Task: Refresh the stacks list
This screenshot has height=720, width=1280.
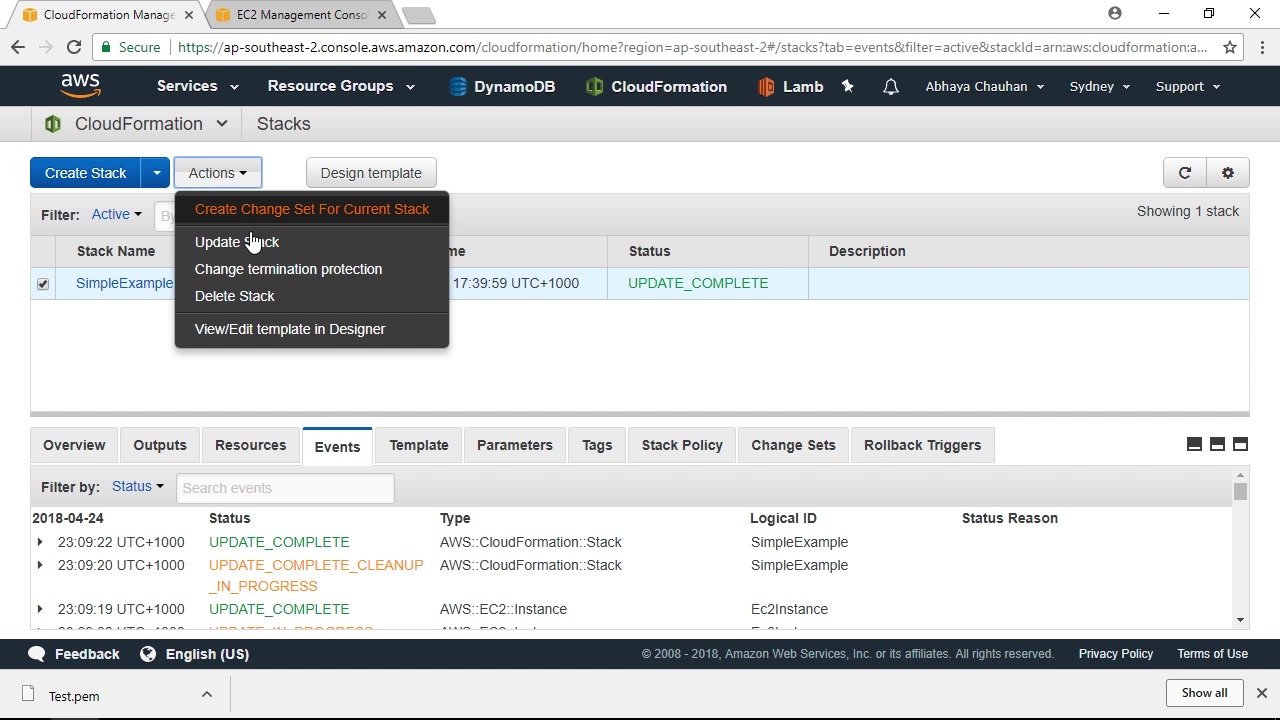Action: click(1185, 173)
